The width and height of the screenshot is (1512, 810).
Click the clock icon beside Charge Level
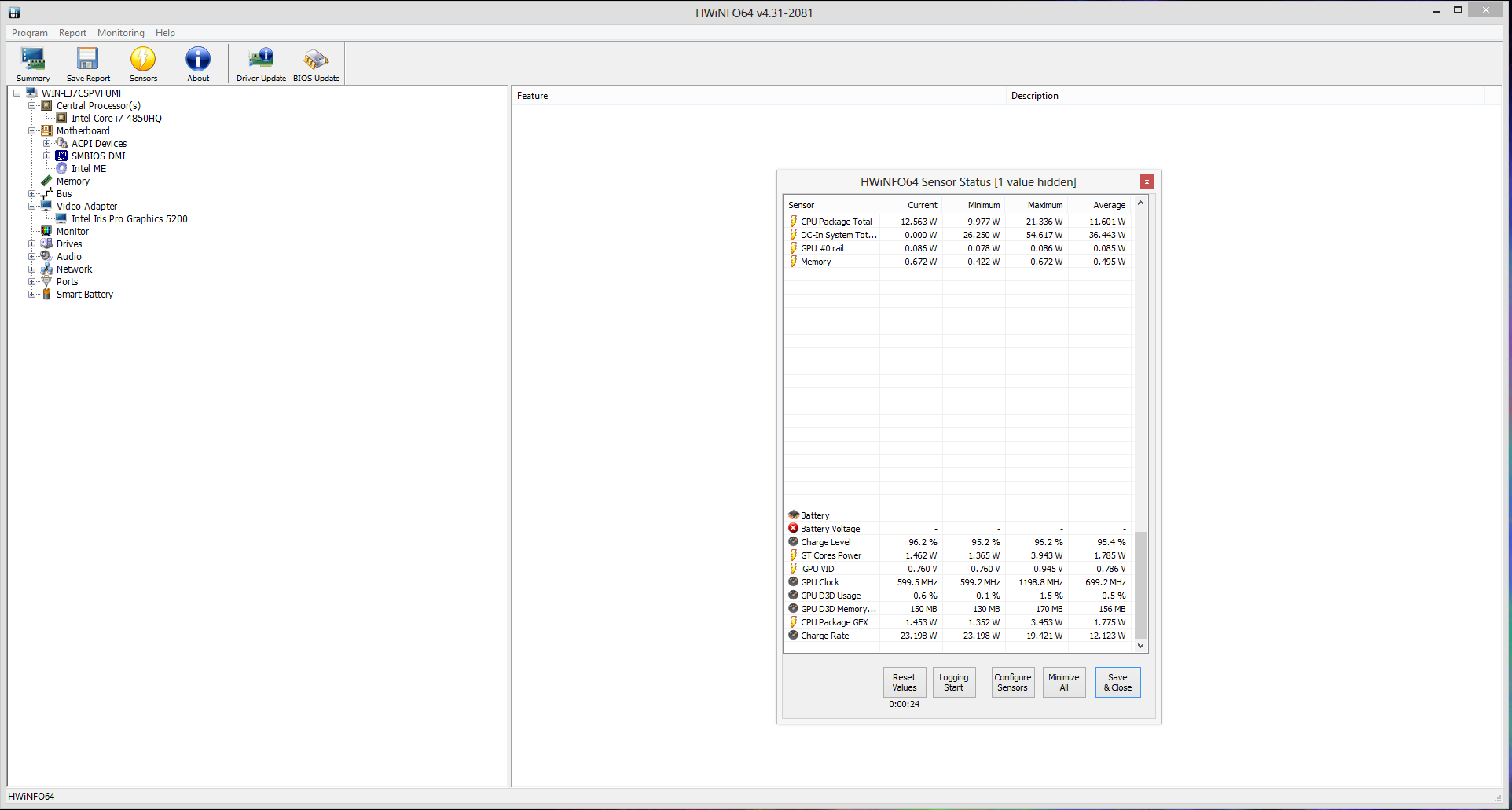tap(794, 542)
